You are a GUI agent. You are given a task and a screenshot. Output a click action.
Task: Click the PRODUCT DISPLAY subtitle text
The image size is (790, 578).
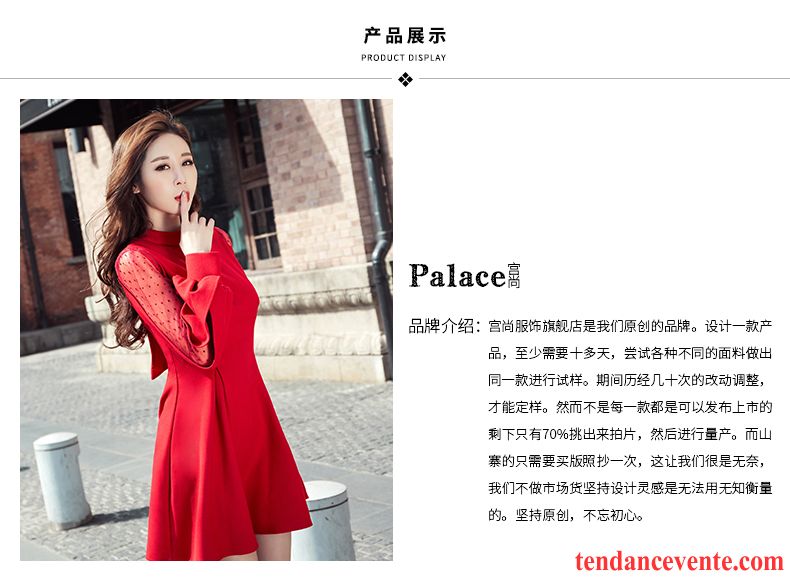(x=404, y=58)
